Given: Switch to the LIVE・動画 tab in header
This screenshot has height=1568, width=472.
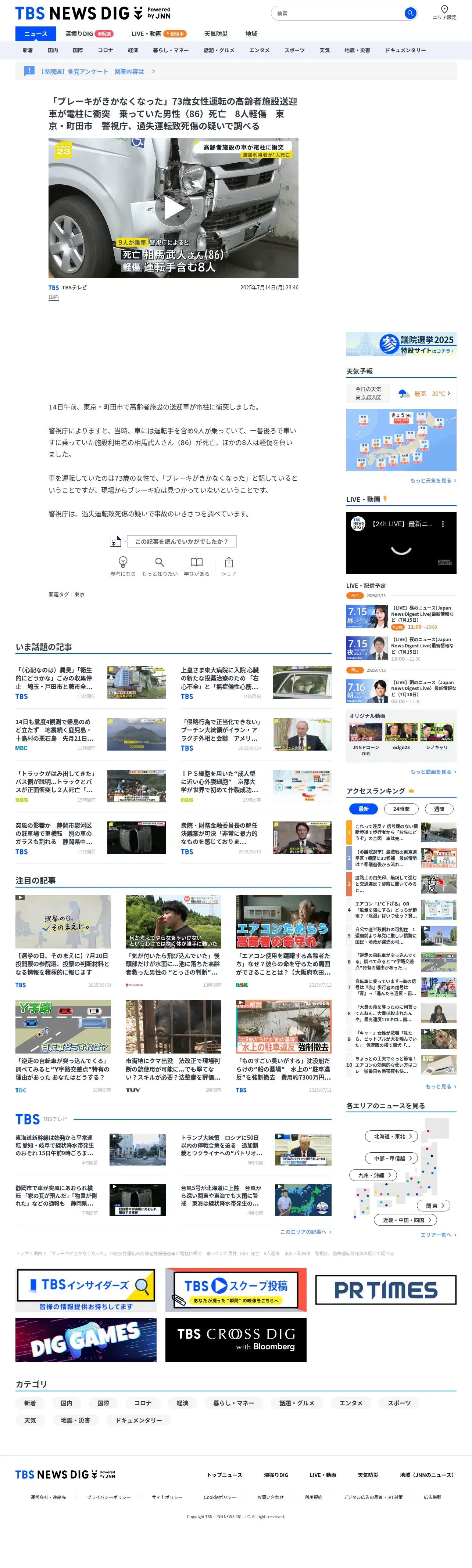Looking at the screenshot, I should (x=158, y=34).
